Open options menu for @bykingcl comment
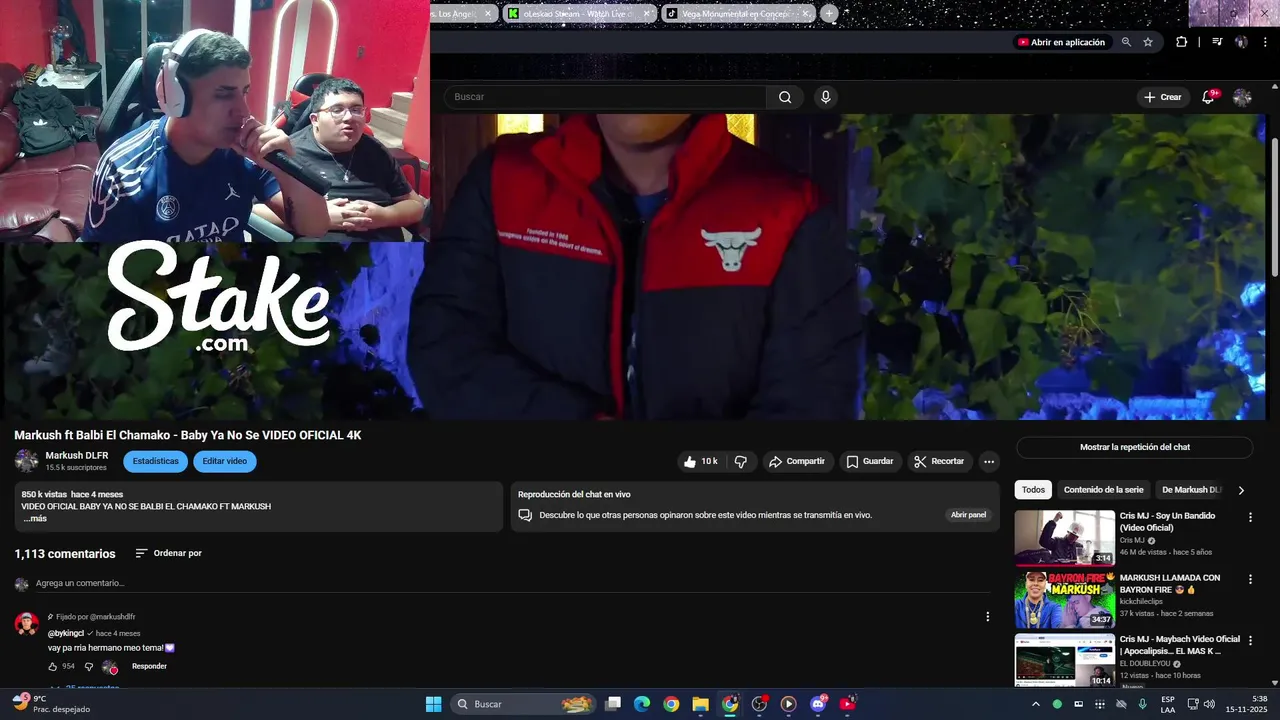Viewport: 1280px width, 720px height. pyautogui.click(x=987, y=617)
